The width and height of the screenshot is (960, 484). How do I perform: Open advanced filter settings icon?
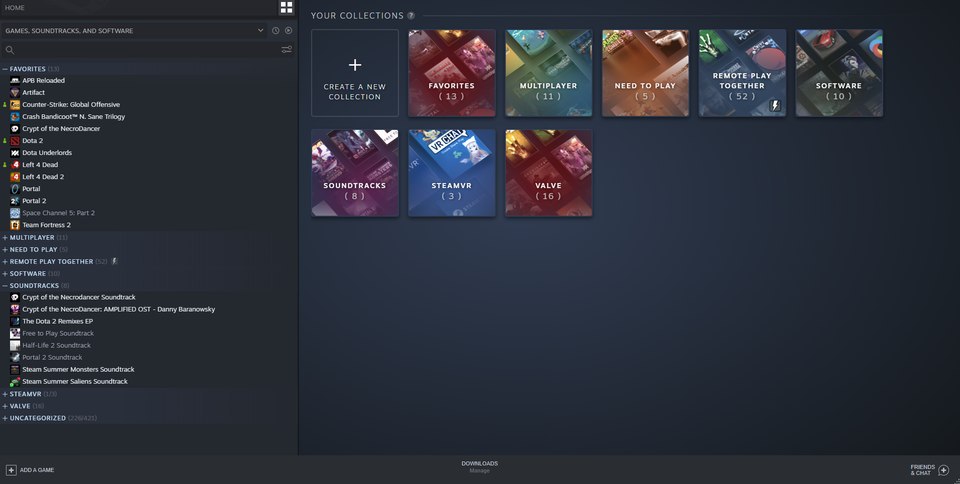click(x=287, y=50)
